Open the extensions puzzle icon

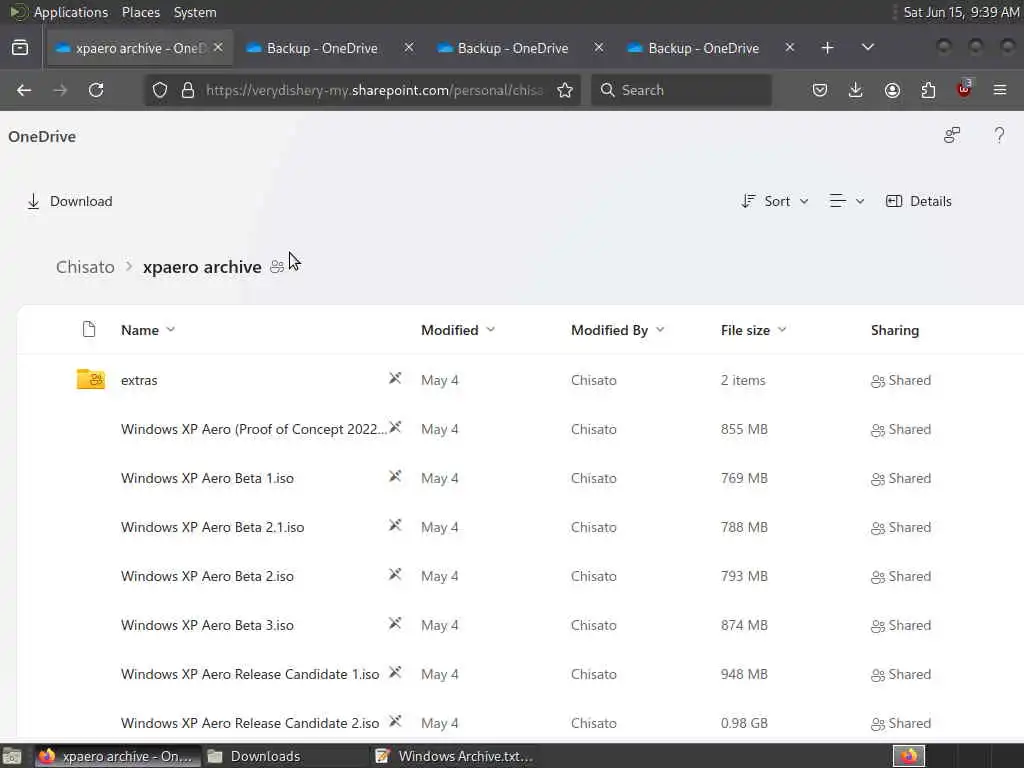(x=928, y=90)
